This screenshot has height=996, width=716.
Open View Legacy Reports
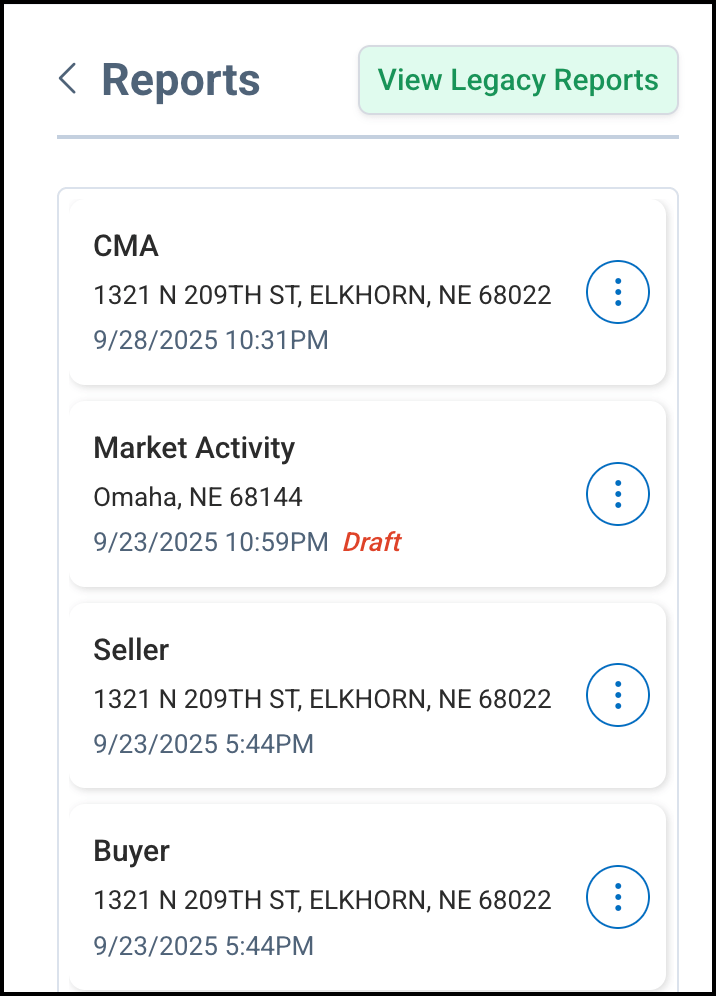518,80
